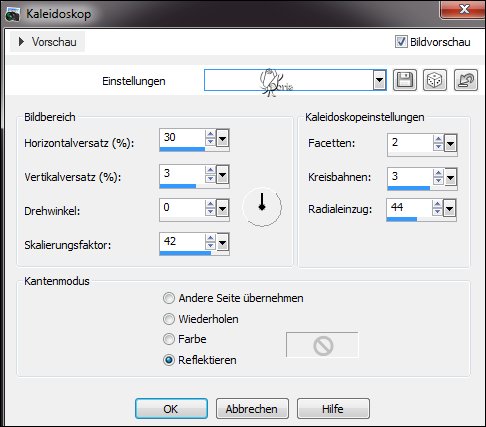Viewport: 486px width, 427px height.
Task: Open the Hilfe help button
Action: pyautogui.click(x=333, y=408)
